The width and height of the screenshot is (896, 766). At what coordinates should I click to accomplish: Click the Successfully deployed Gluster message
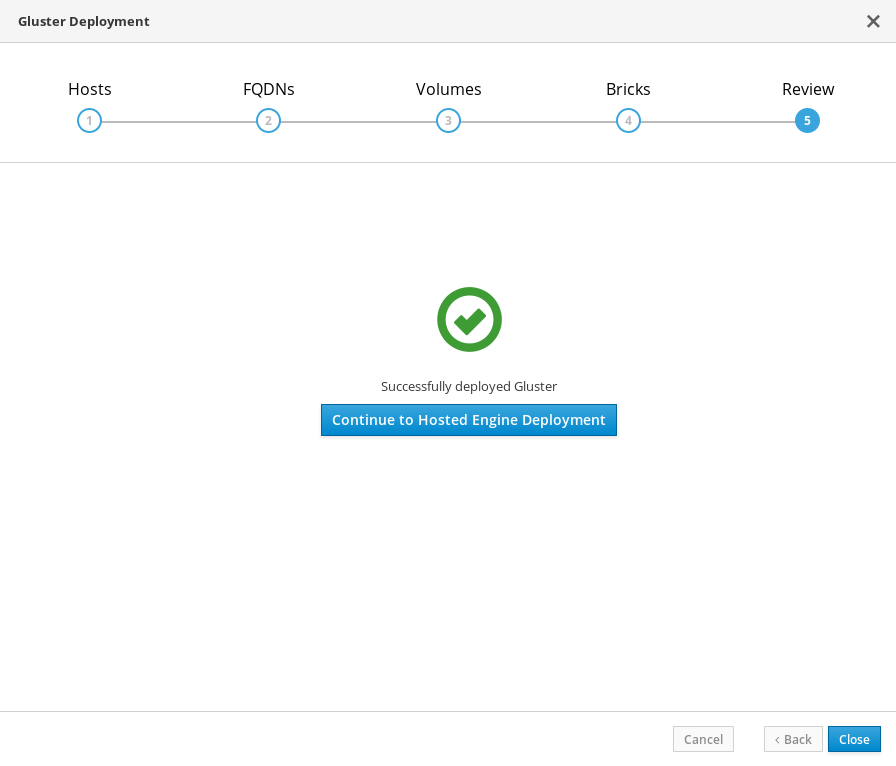[469, 386]
